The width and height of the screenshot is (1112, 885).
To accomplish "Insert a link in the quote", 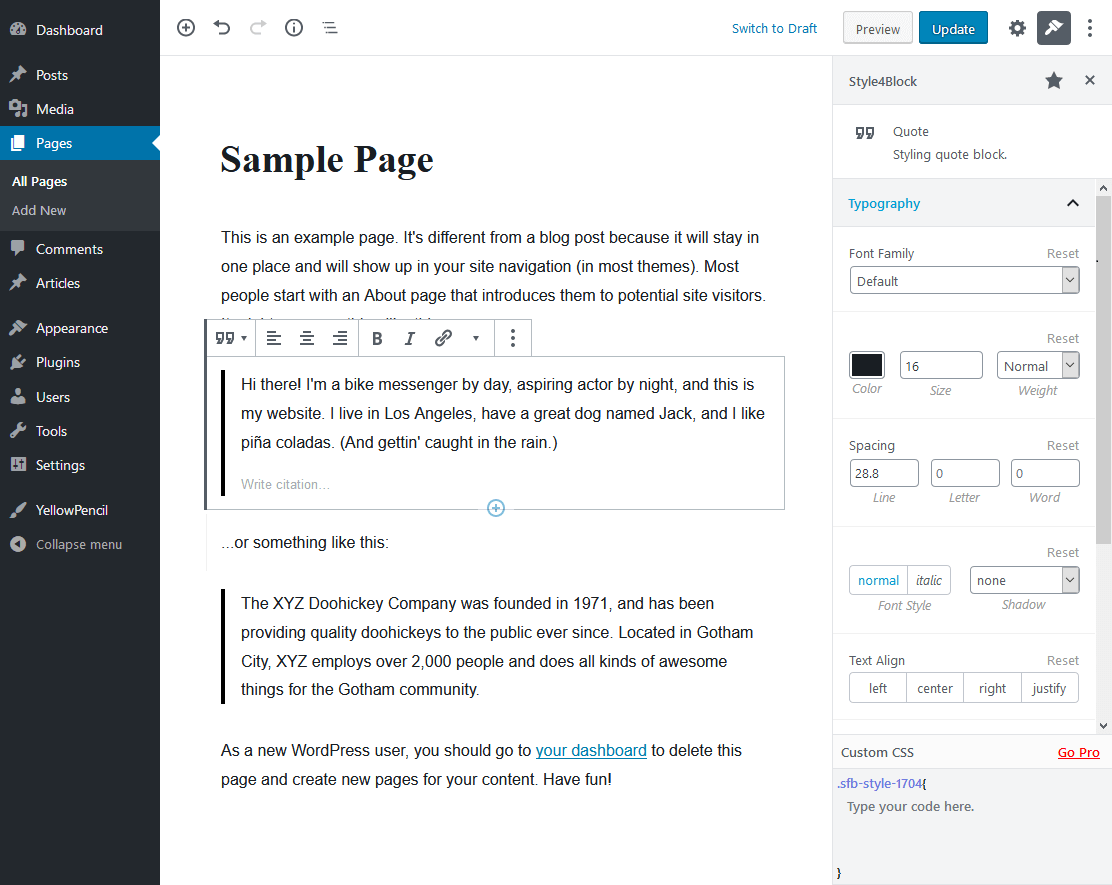I will 442,338.
